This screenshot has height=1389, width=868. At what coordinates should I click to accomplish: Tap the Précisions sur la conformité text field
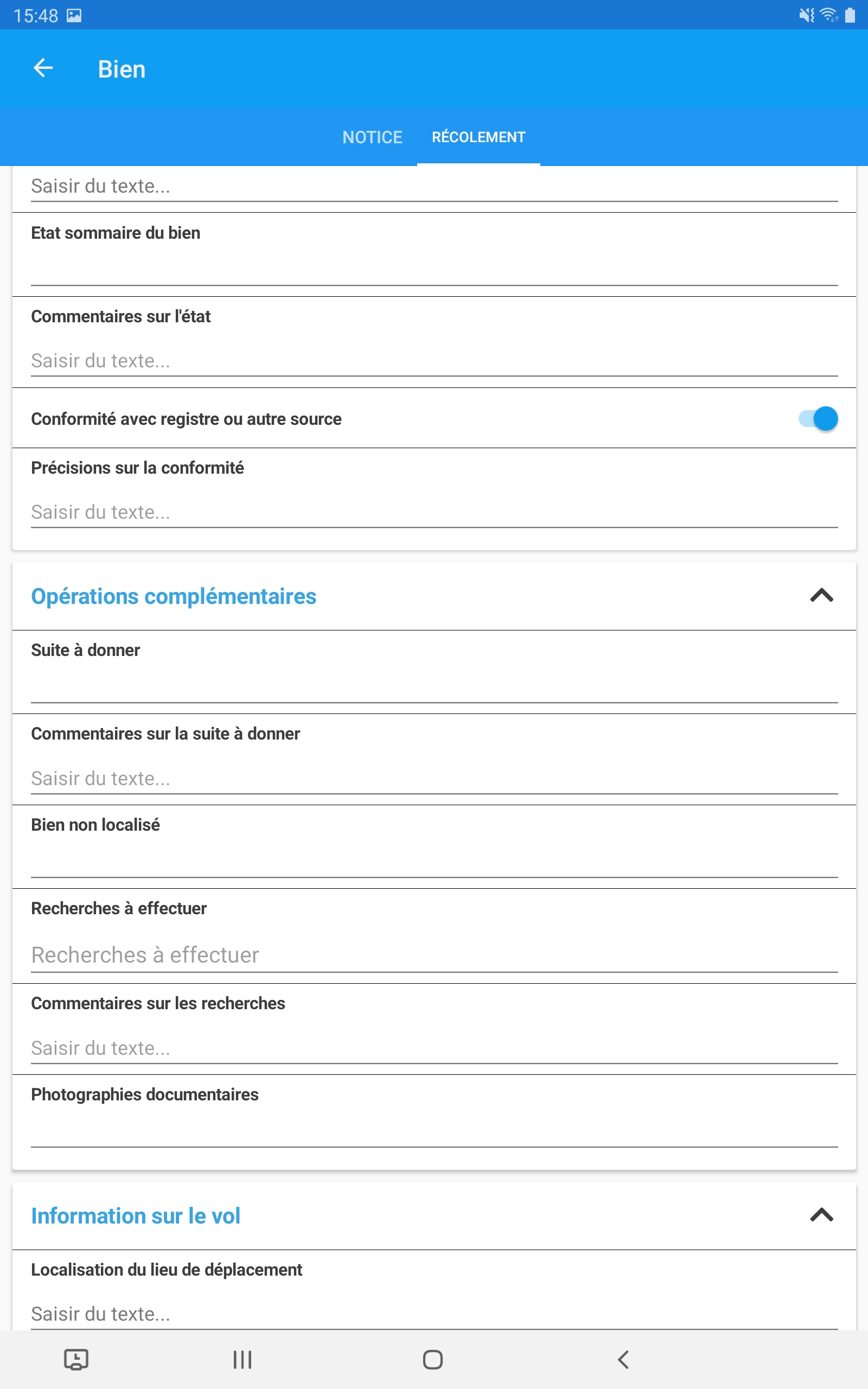tap(434, 512)
